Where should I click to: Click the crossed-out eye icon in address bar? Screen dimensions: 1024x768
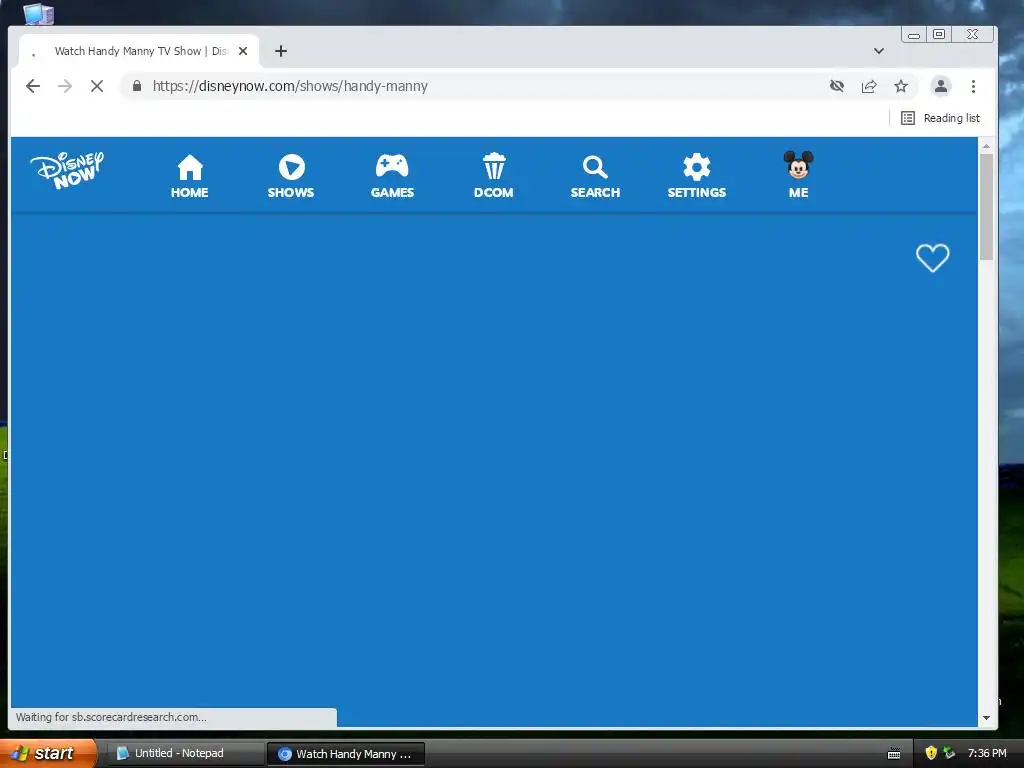(x=837, y=86)
